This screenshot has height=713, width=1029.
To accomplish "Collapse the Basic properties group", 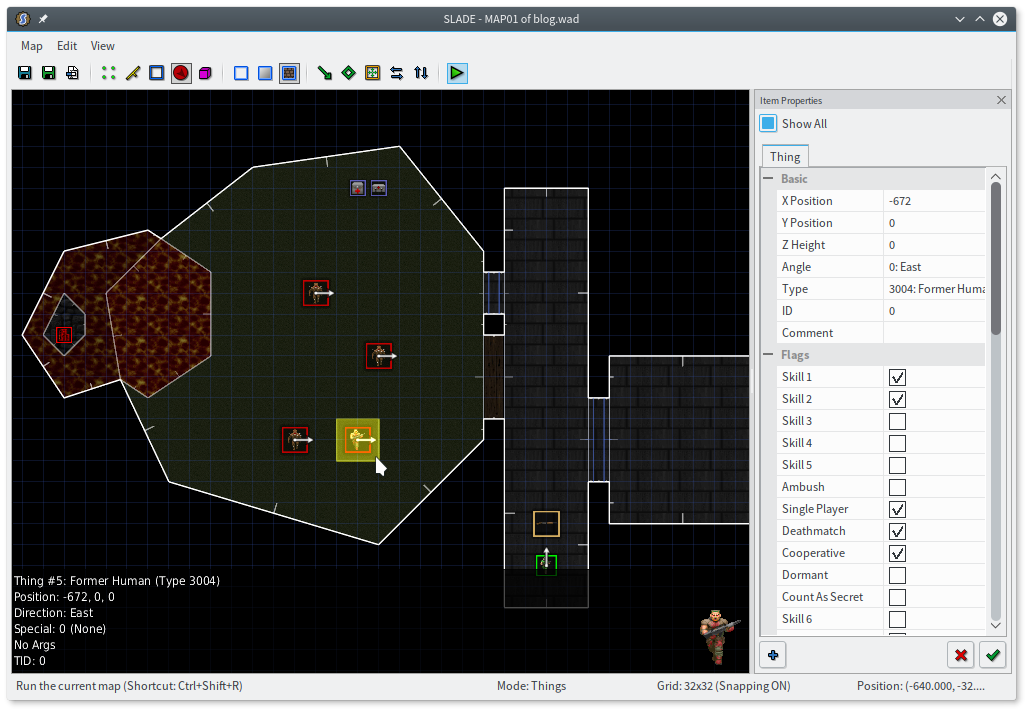I will 768,179.
